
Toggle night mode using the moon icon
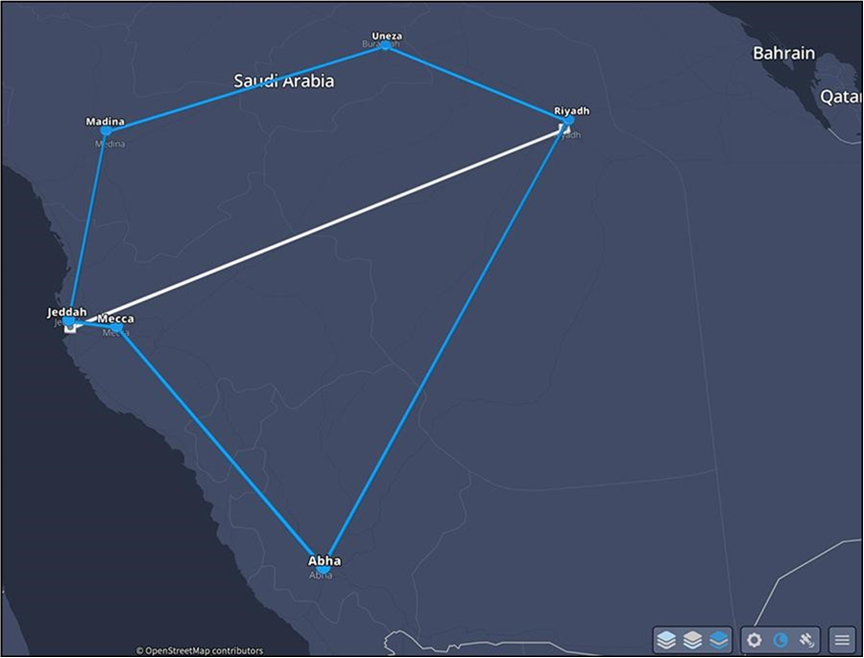[x=780, y=639]
